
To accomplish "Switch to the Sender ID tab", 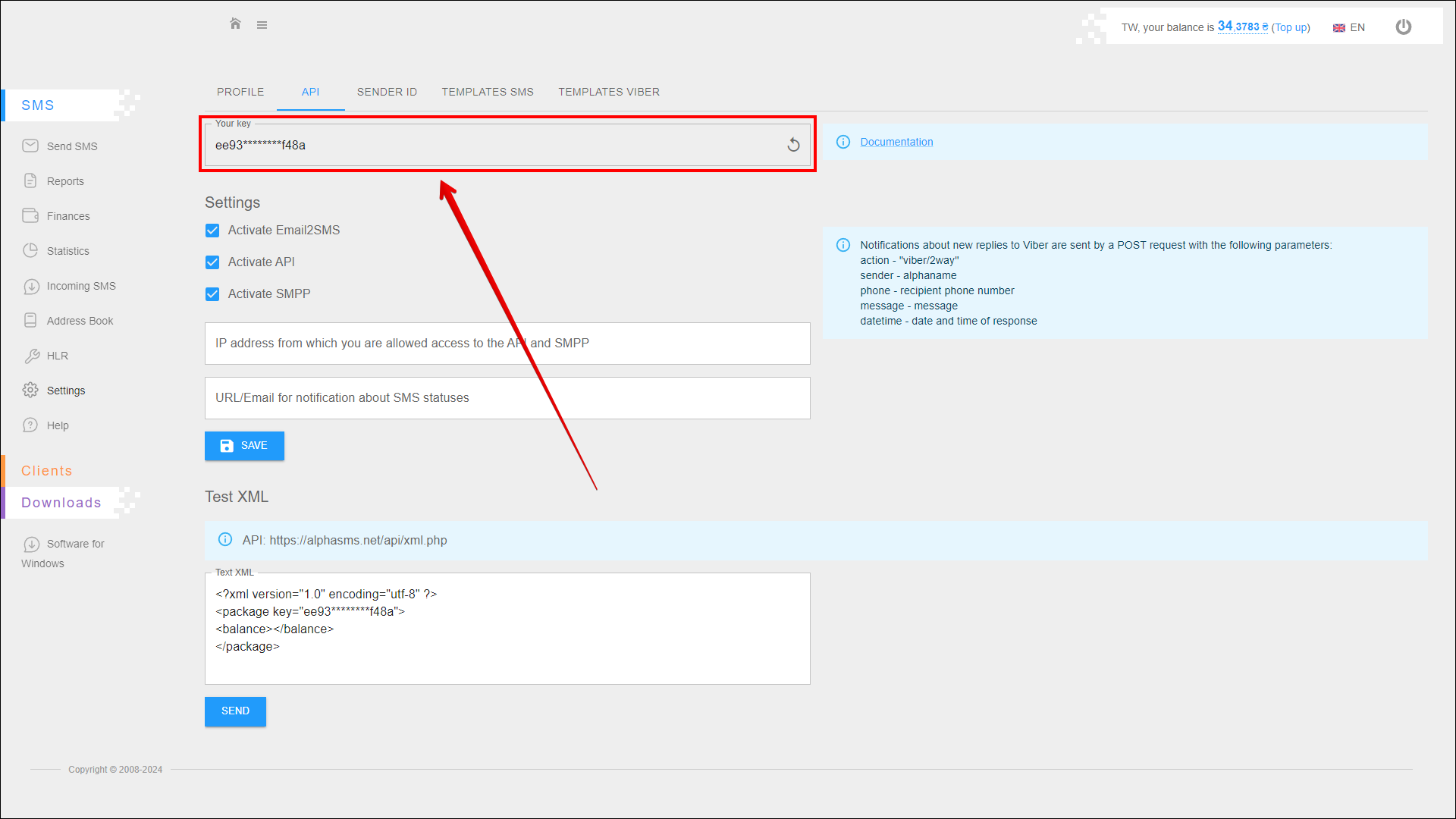I will pyautogui.click(x=387, y=92).
